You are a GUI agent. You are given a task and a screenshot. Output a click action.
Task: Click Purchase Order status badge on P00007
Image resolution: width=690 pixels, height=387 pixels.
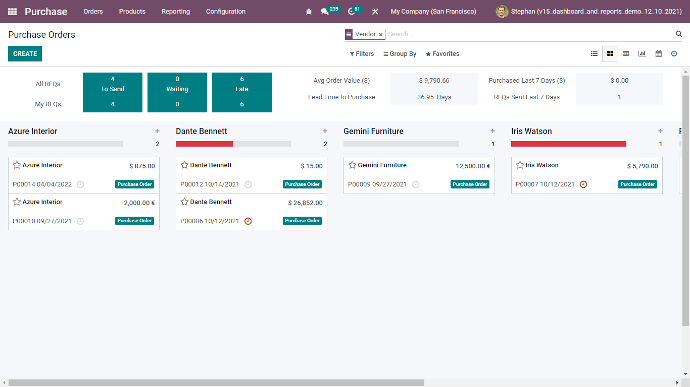[637, 184]
